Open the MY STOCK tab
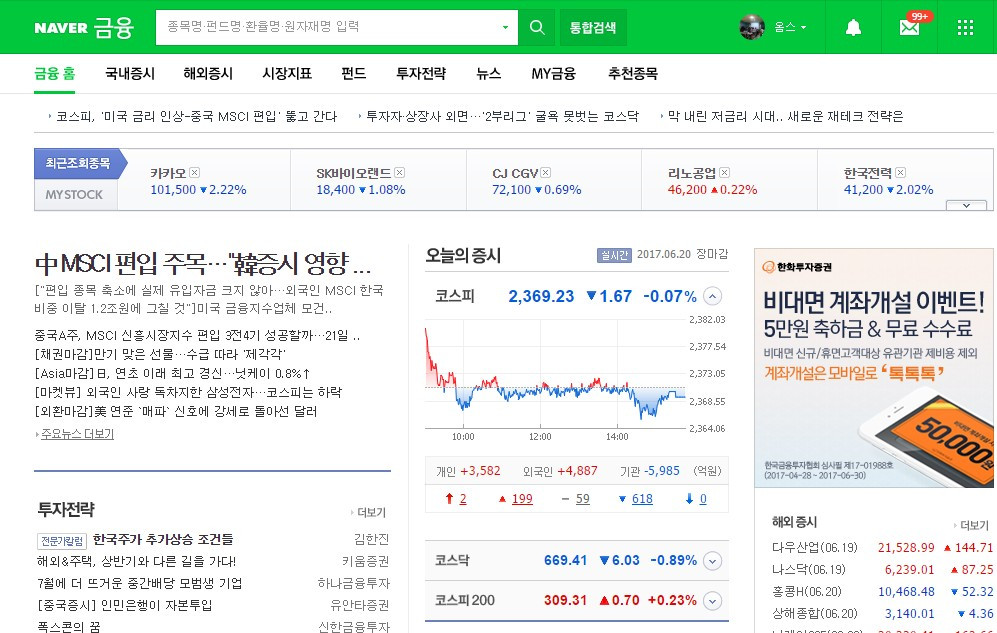 click(75, 194)
